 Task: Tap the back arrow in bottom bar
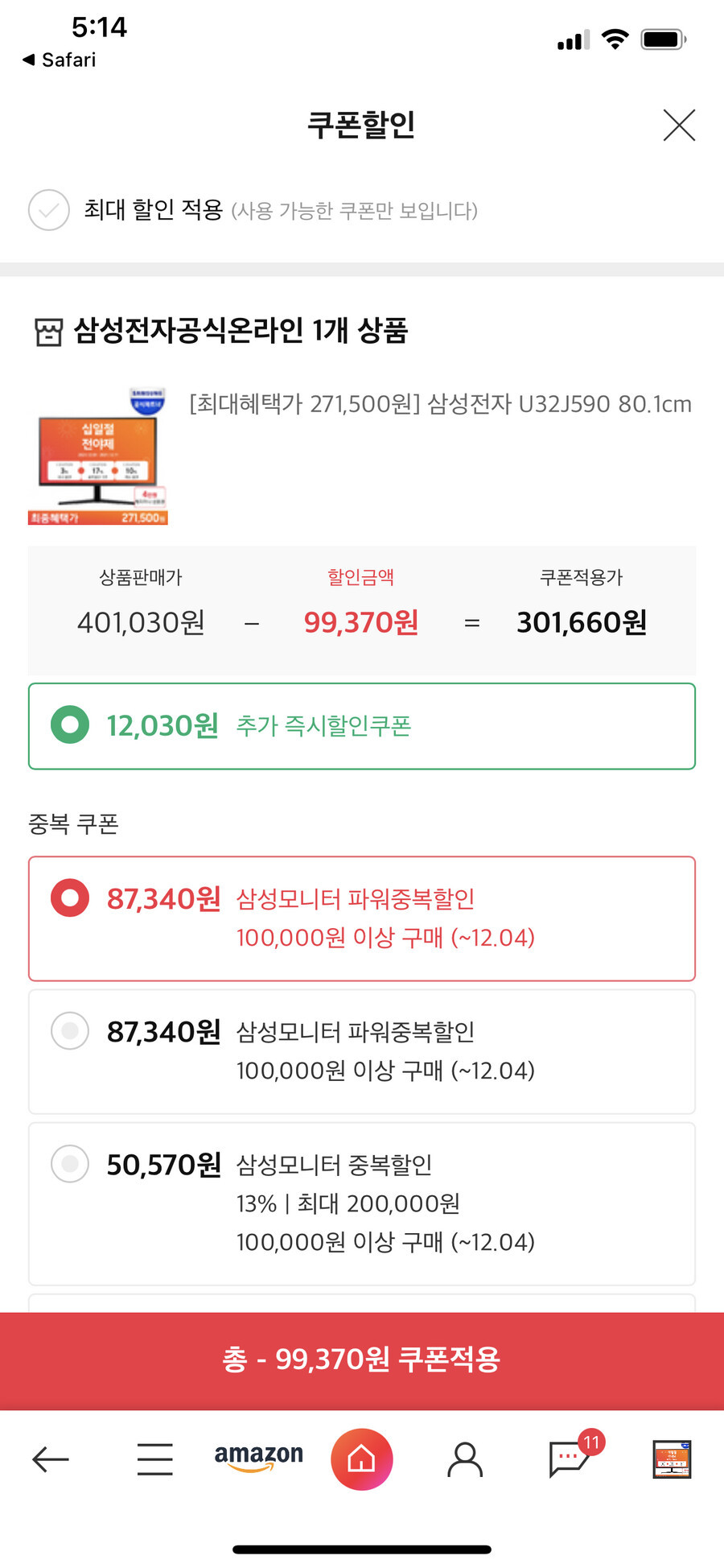click(x=50, y=1459)
